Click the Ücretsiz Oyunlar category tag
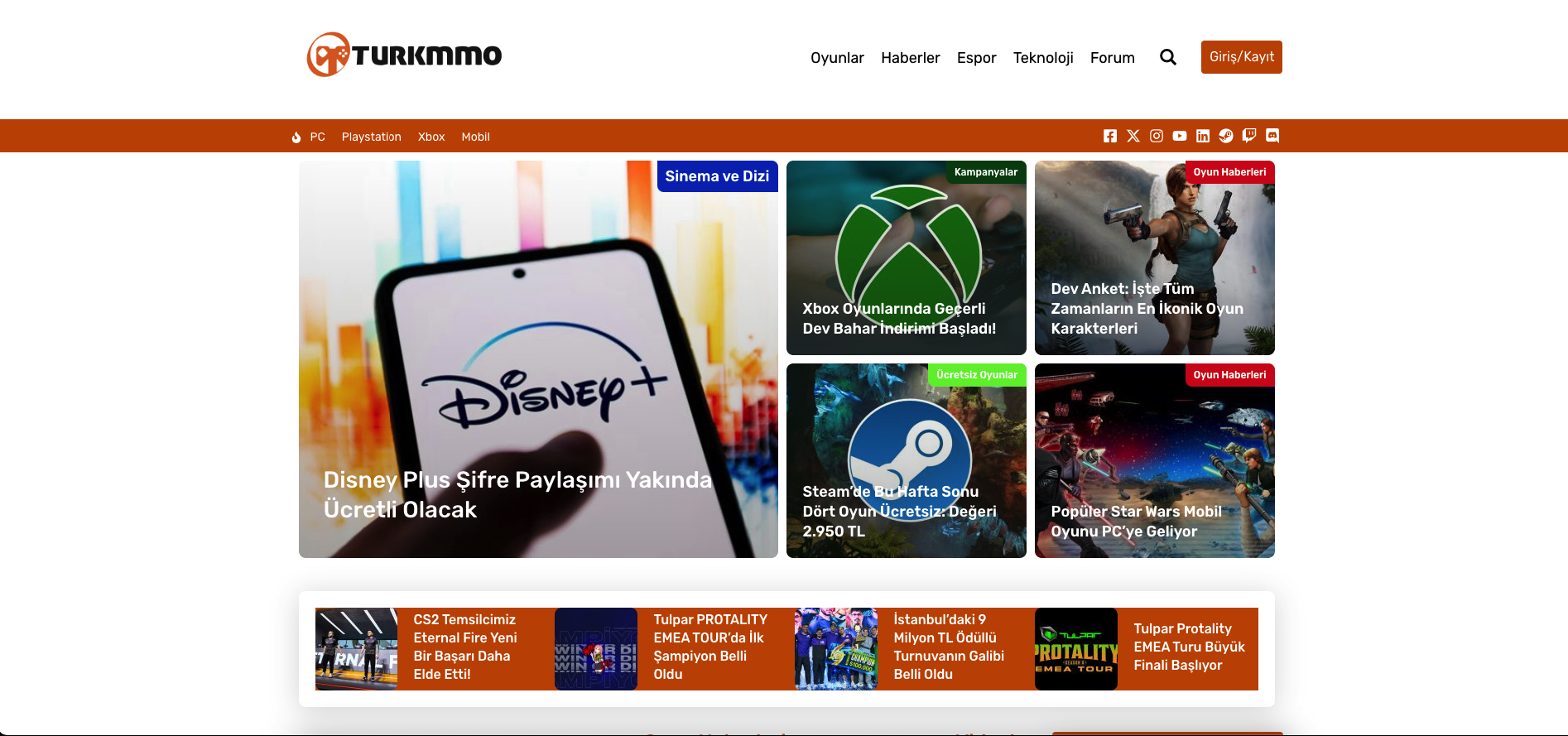The width and height of the screenshot is (1568, 736). pos(977,375)
